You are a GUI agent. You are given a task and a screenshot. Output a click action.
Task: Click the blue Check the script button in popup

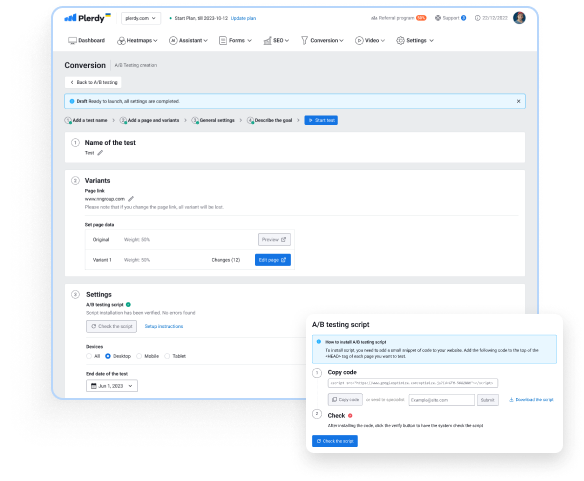(x=335, y=441)
